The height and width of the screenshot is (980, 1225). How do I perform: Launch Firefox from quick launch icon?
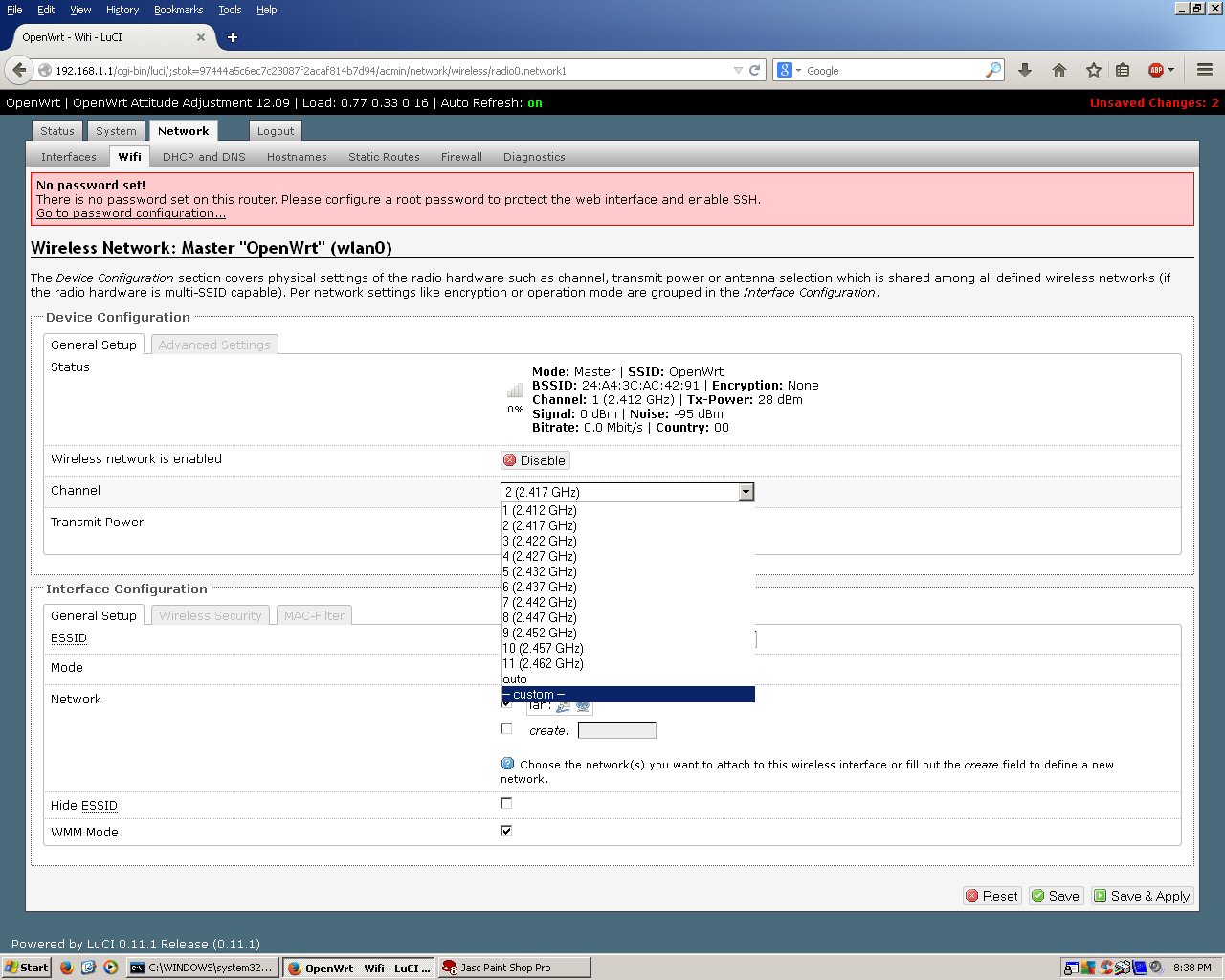66,968
